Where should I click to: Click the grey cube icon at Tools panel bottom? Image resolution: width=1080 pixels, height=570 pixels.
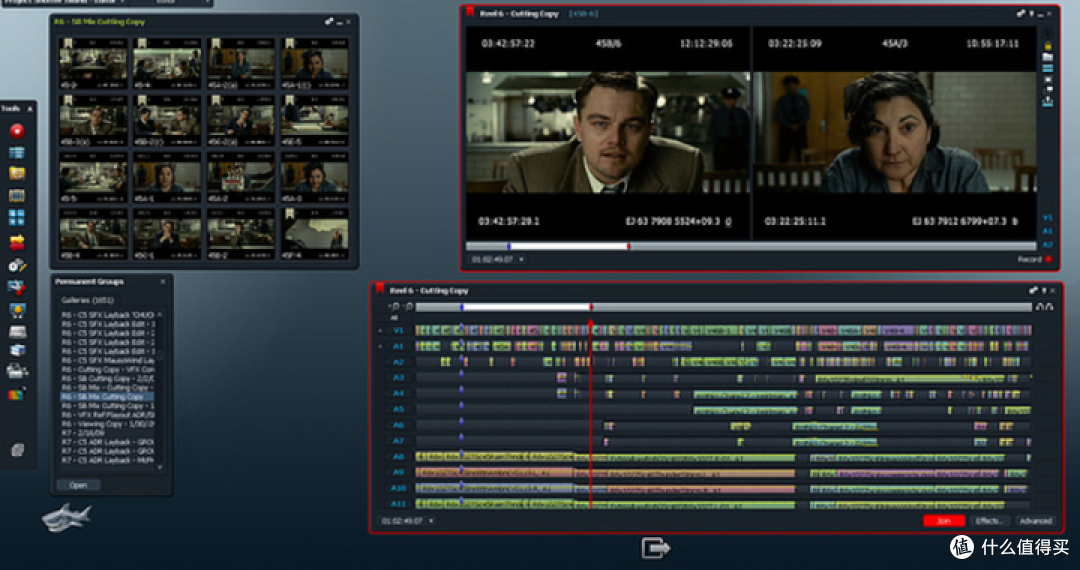[x=17, y=450]
